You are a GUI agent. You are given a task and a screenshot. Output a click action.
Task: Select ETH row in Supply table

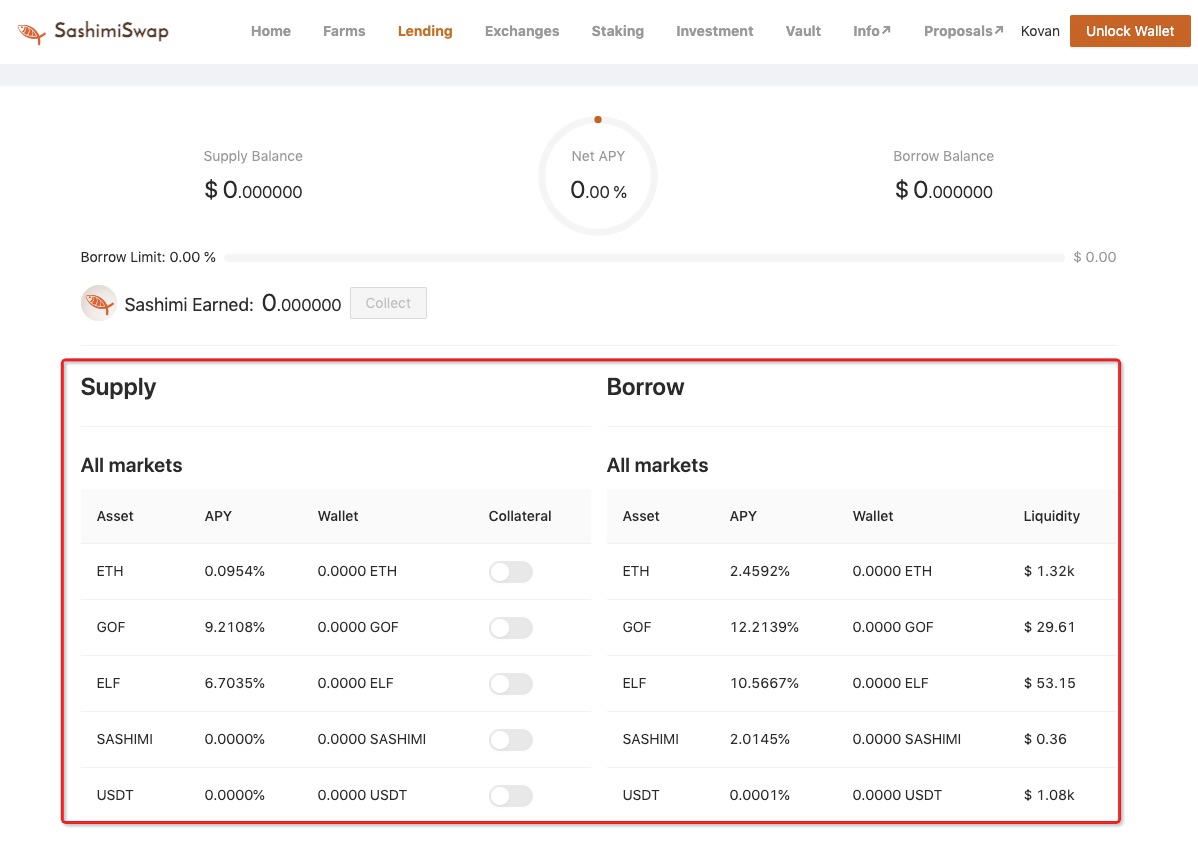coord(335,572)
